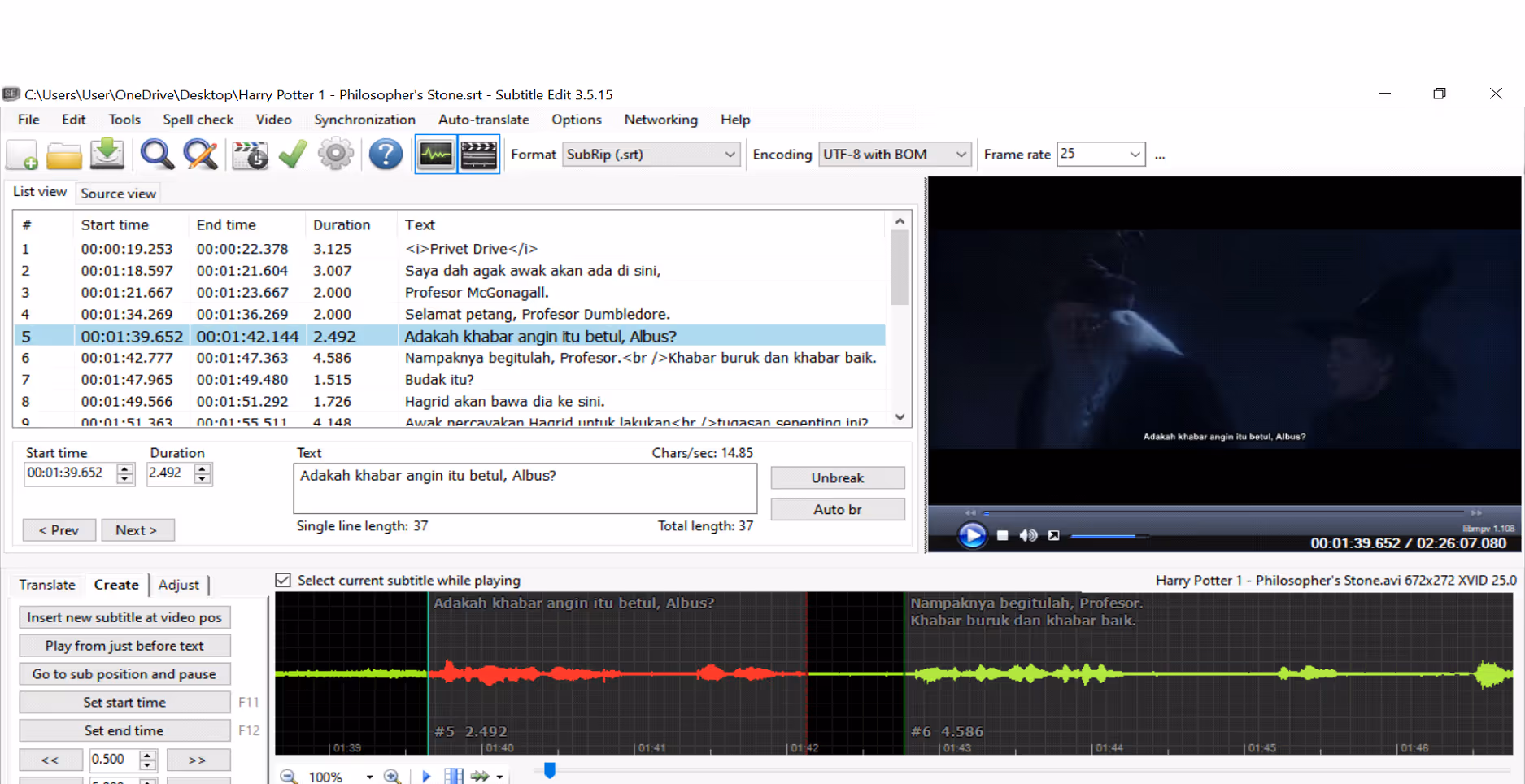Select subtitle line 7 'Budak itu?'
1525x784 pixels.
coord(488,379)
